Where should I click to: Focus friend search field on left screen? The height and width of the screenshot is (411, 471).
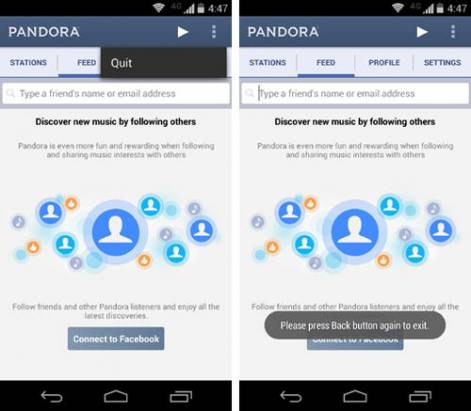coord(116,93)
